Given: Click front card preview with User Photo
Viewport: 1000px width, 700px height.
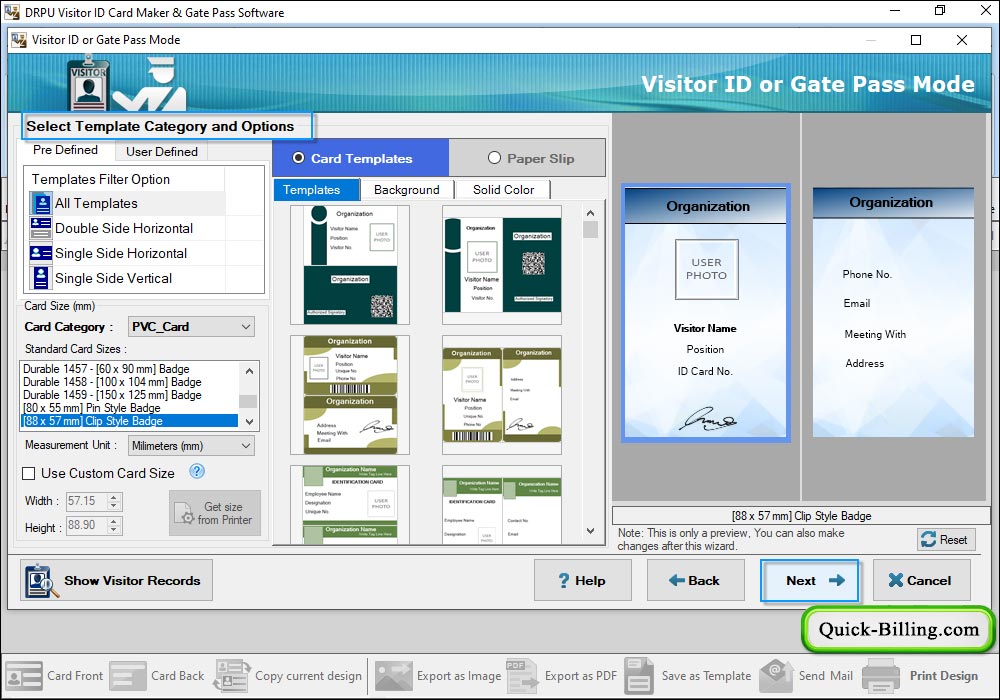Looking at the screenshot, I should [x=706, y=313].
